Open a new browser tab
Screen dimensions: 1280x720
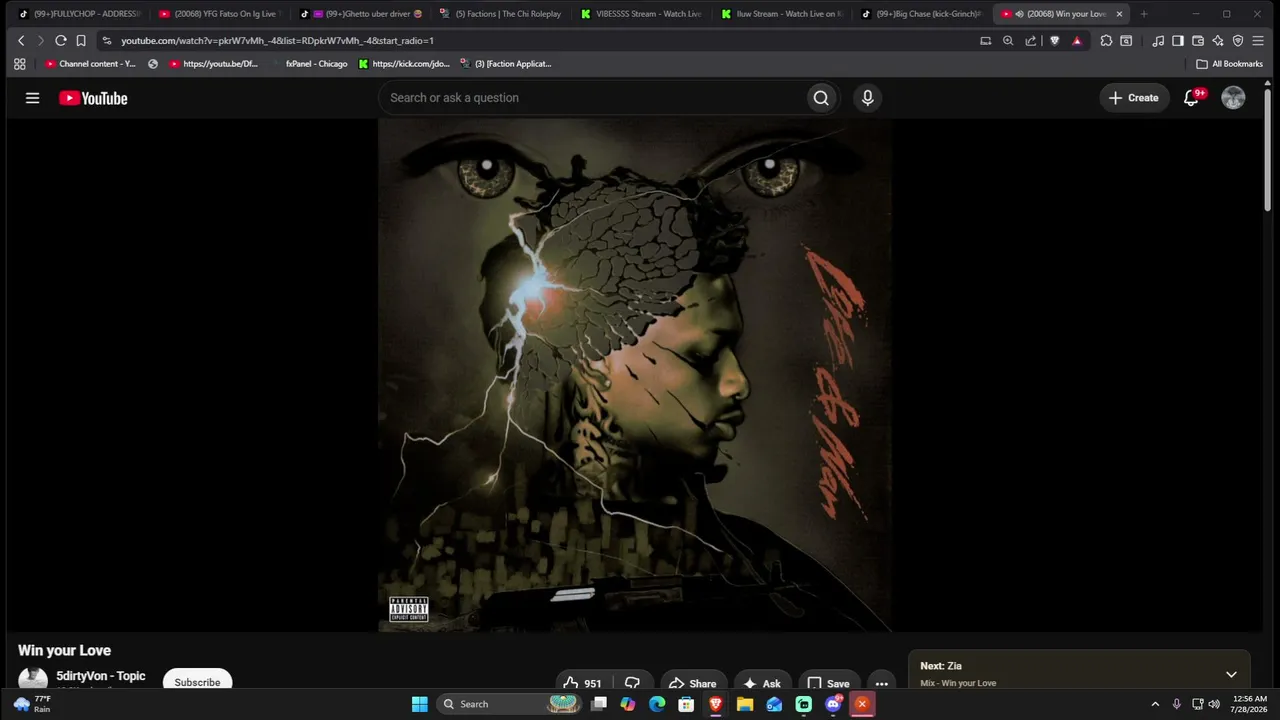pos(1144,14)
